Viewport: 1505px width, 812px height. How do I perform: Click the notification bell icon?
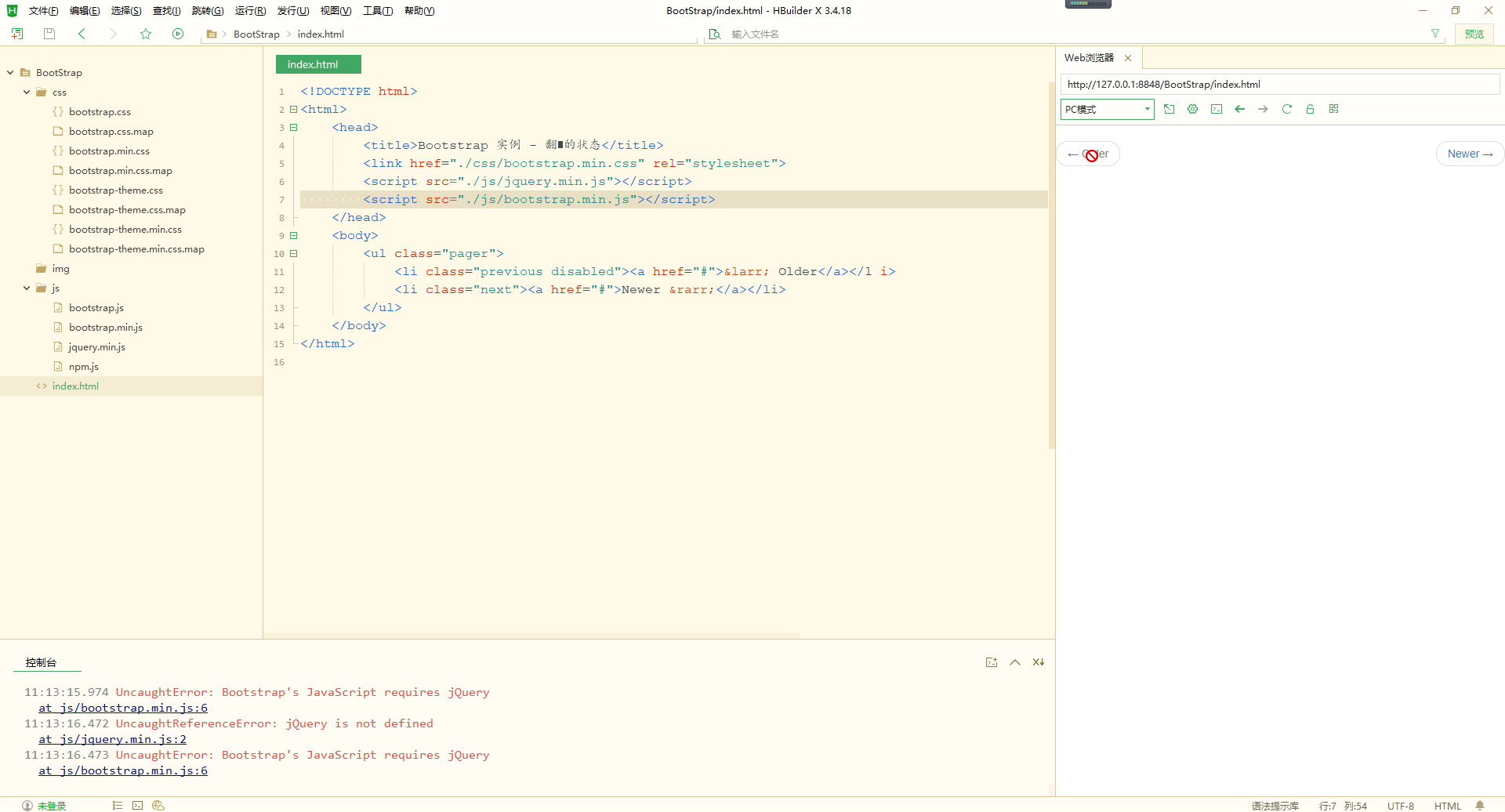pyautogui.click(x=1480, y=805)
